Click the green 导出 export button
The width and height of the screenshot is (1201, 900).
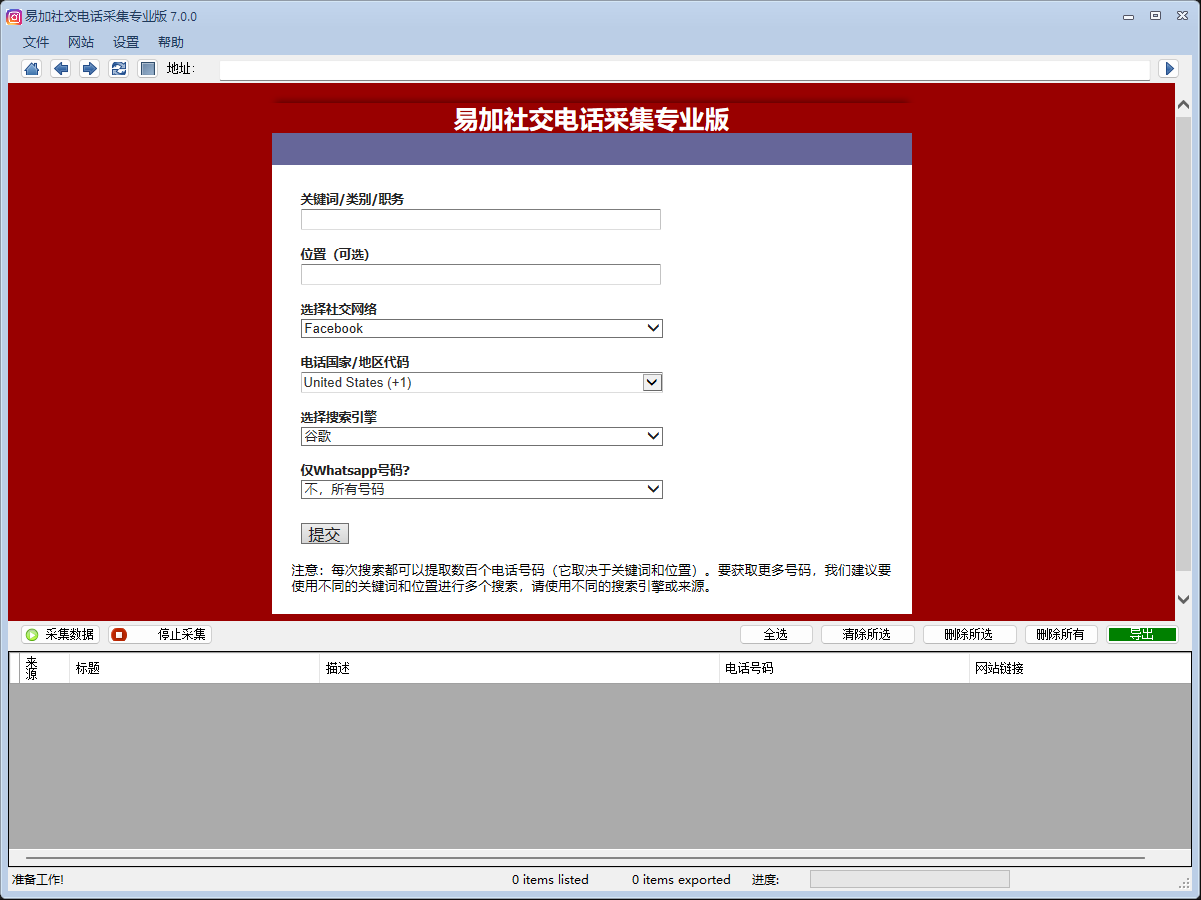pos(1142,634)
